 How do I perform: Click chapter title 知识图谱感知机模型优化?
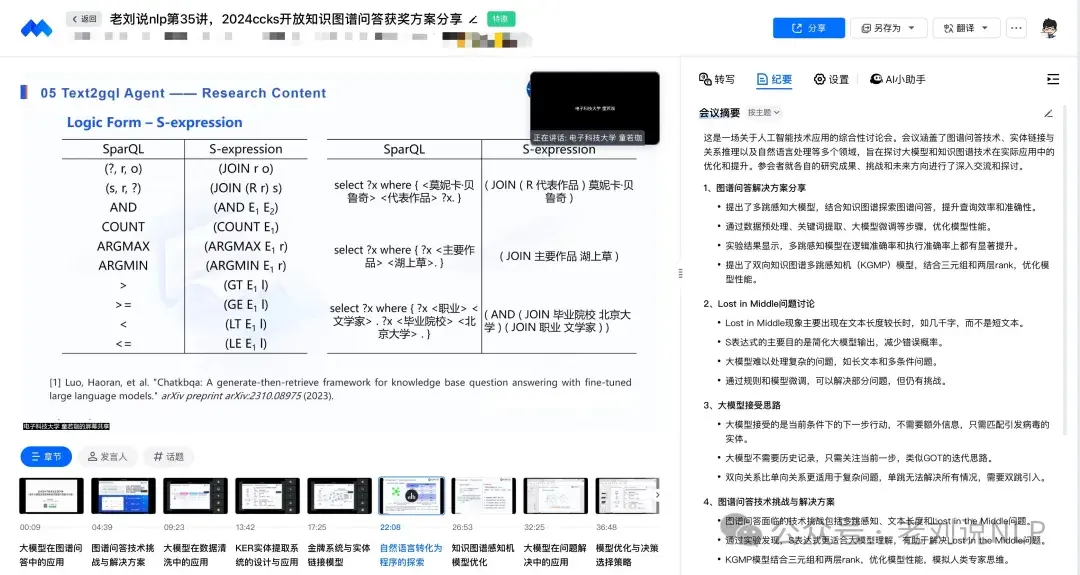point(483,555)
